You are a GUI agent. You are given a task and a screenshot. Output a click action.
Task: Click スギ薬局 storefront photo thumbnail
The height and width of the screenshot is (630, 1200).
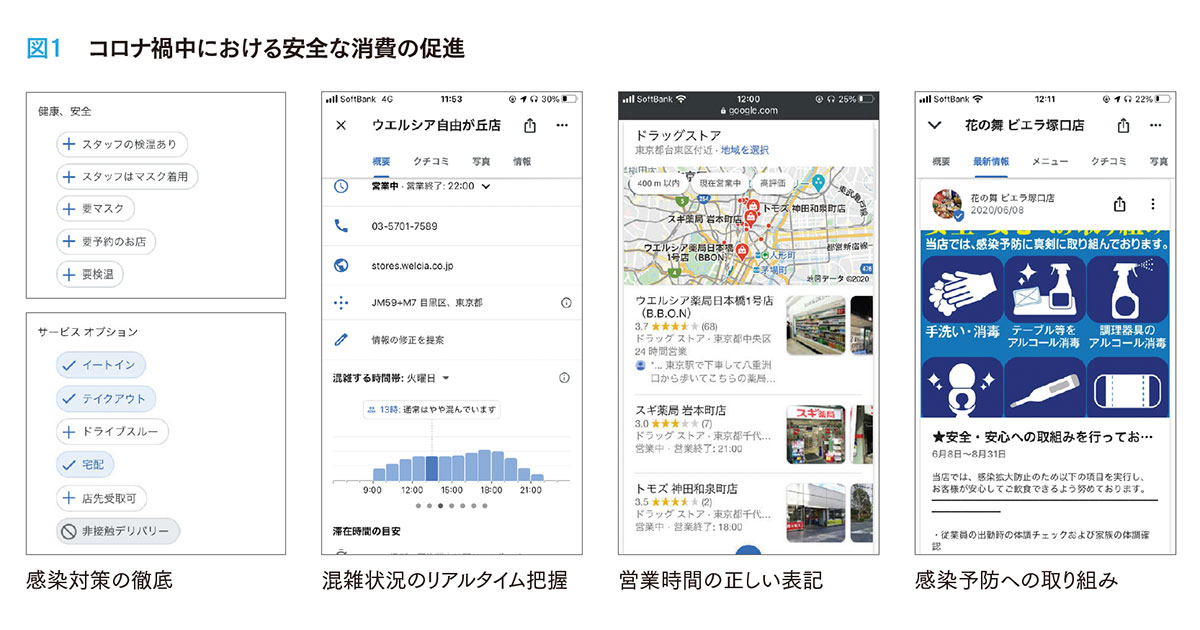814,432
